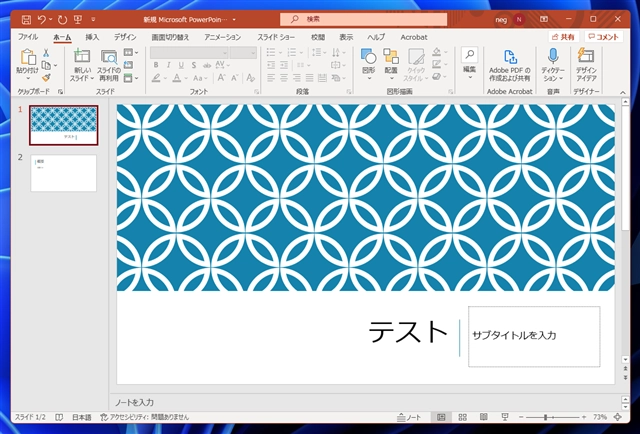
Task: Switch to the アニメーション tab
Action: click(x=222, y=37)
